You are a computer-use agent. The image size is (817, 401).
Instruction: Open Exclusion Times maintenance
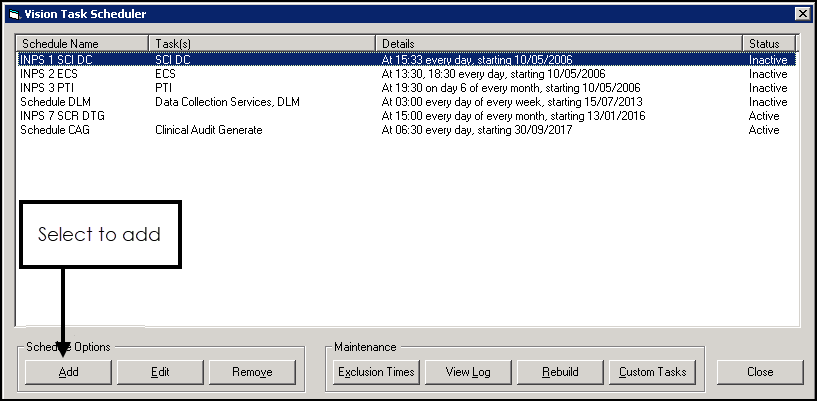(376, 372)
